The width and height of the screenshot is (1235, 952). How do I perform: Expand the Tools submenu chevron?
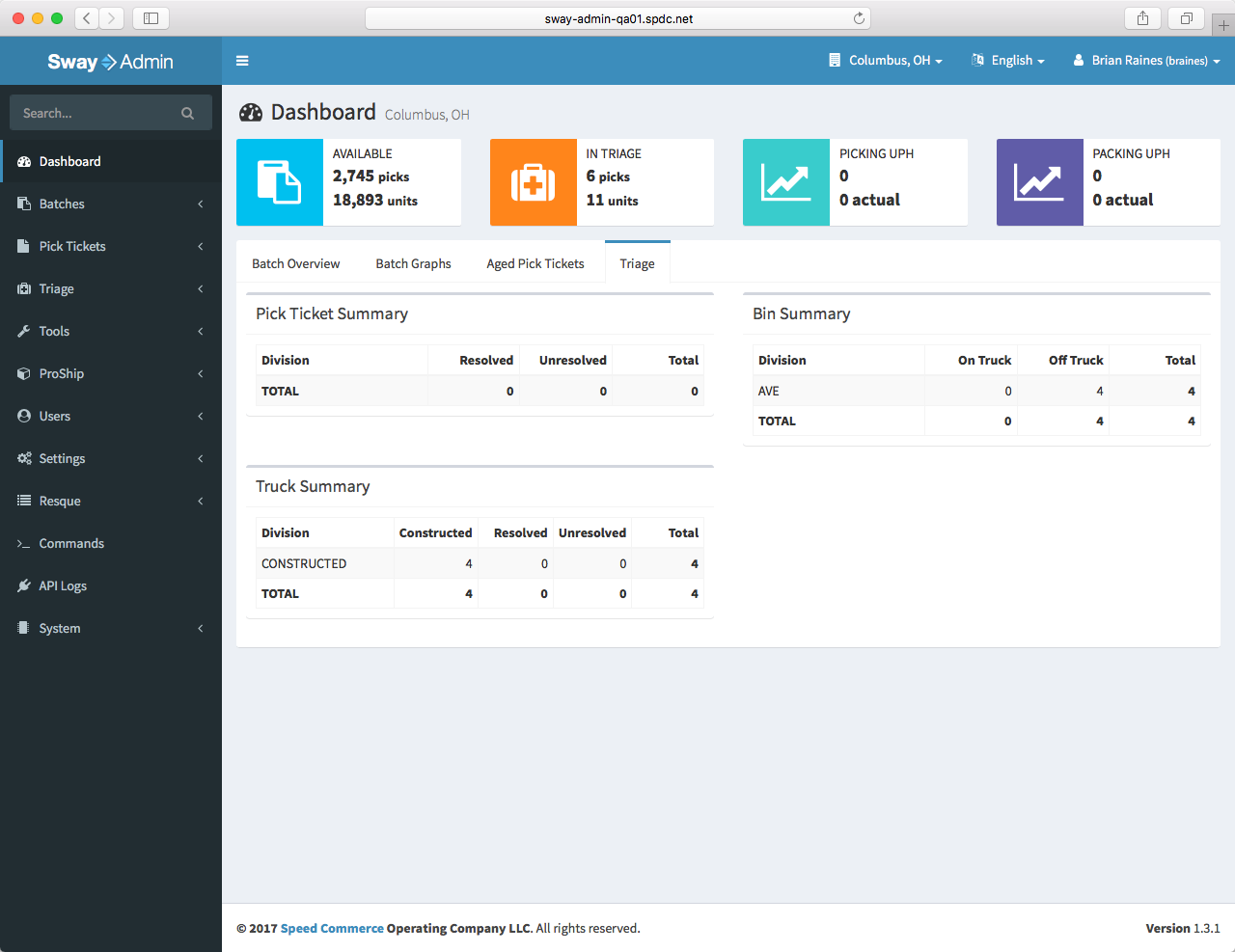[x=201, y=331]
